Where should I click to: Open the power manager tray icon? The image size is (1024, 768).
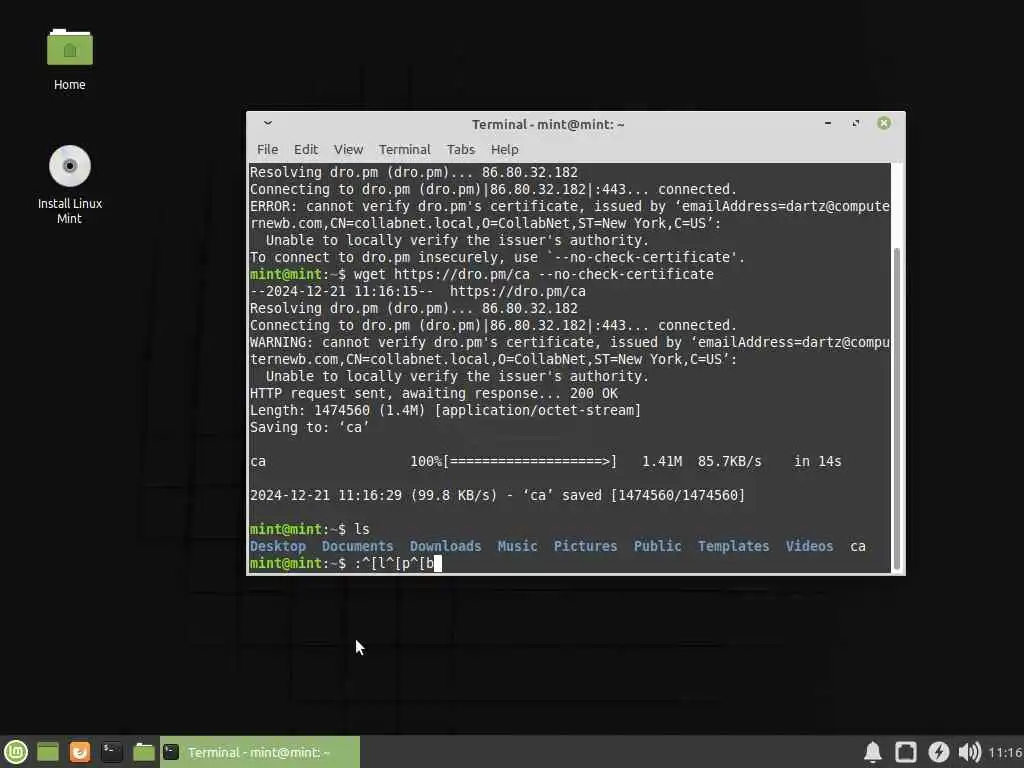point(938,752)
